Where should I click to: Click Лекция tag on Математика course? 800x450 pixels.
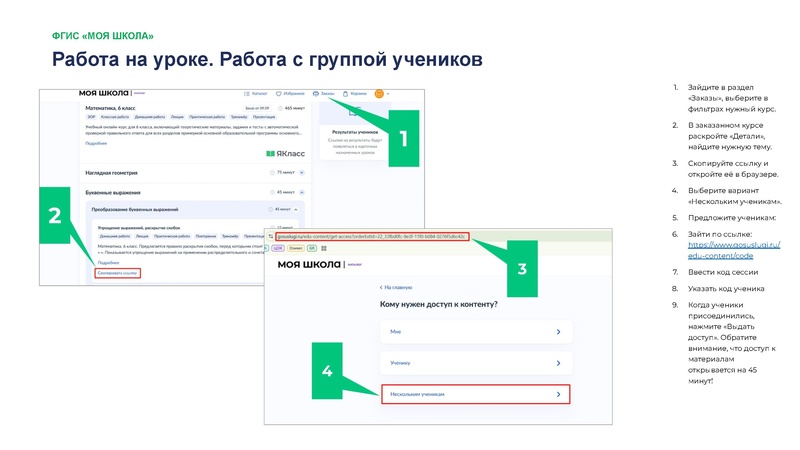[x=177, y=117]
